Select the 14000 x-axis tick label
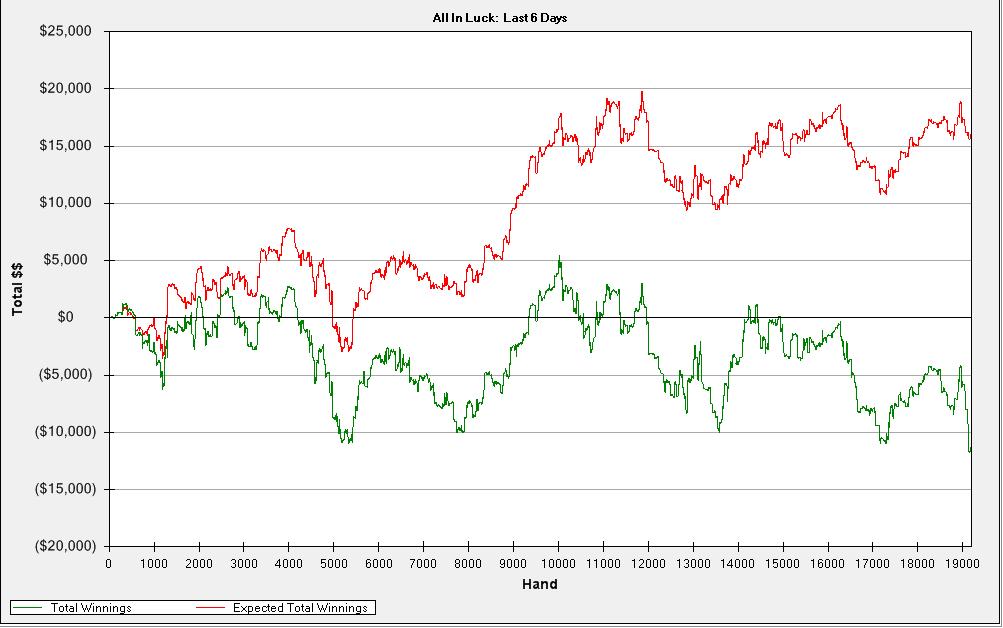 pyautogui.click(x=738, y=563)
